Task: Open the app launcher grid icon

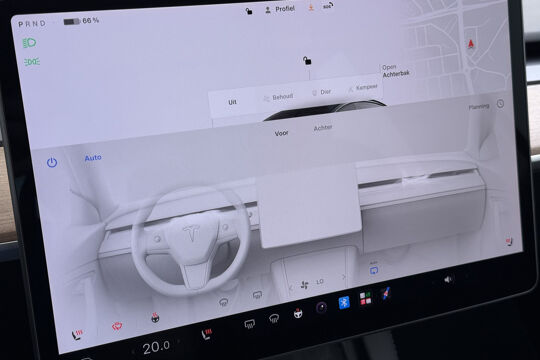Action: tap(365, 298)
